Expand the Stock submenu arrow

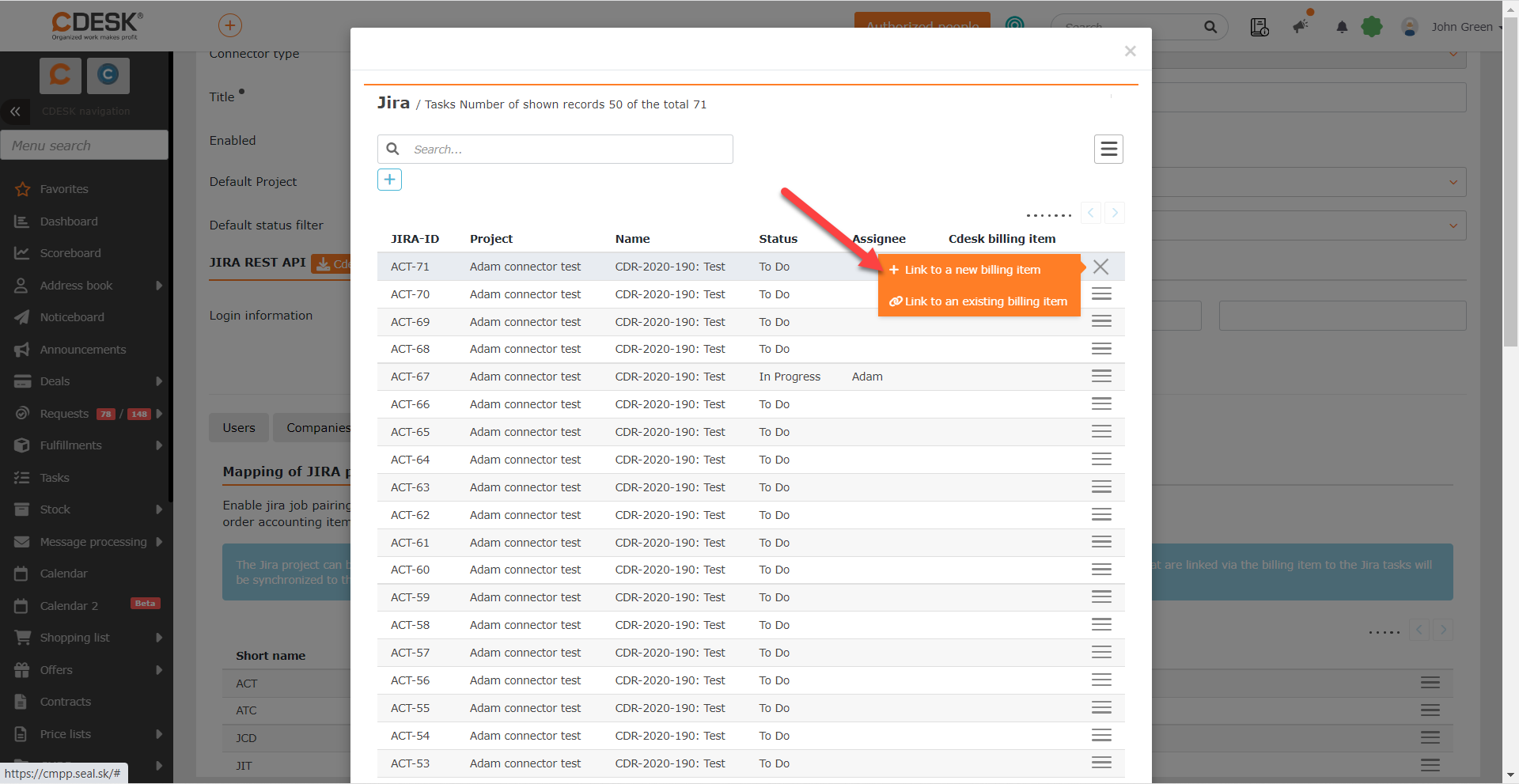click(159, 509)
